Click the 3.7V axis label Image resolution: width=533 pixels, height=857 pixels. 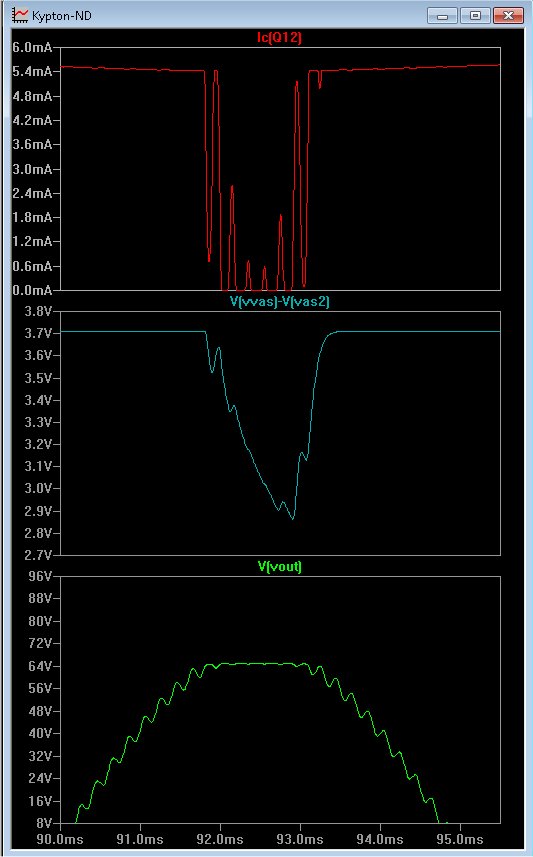coord(38,333)
